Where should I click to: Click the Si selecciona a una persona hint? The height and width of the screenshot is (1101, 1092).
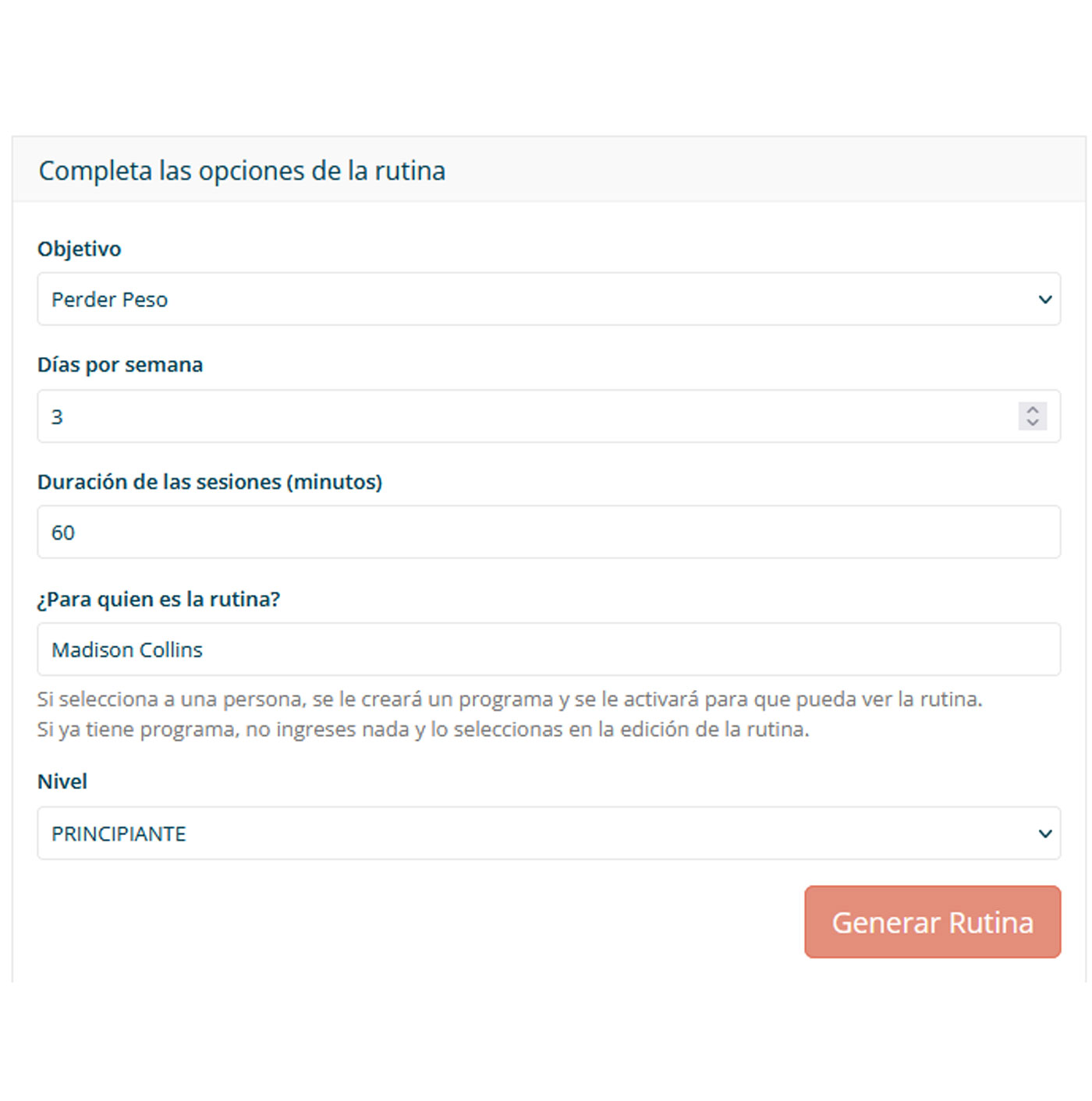[509, 699]
